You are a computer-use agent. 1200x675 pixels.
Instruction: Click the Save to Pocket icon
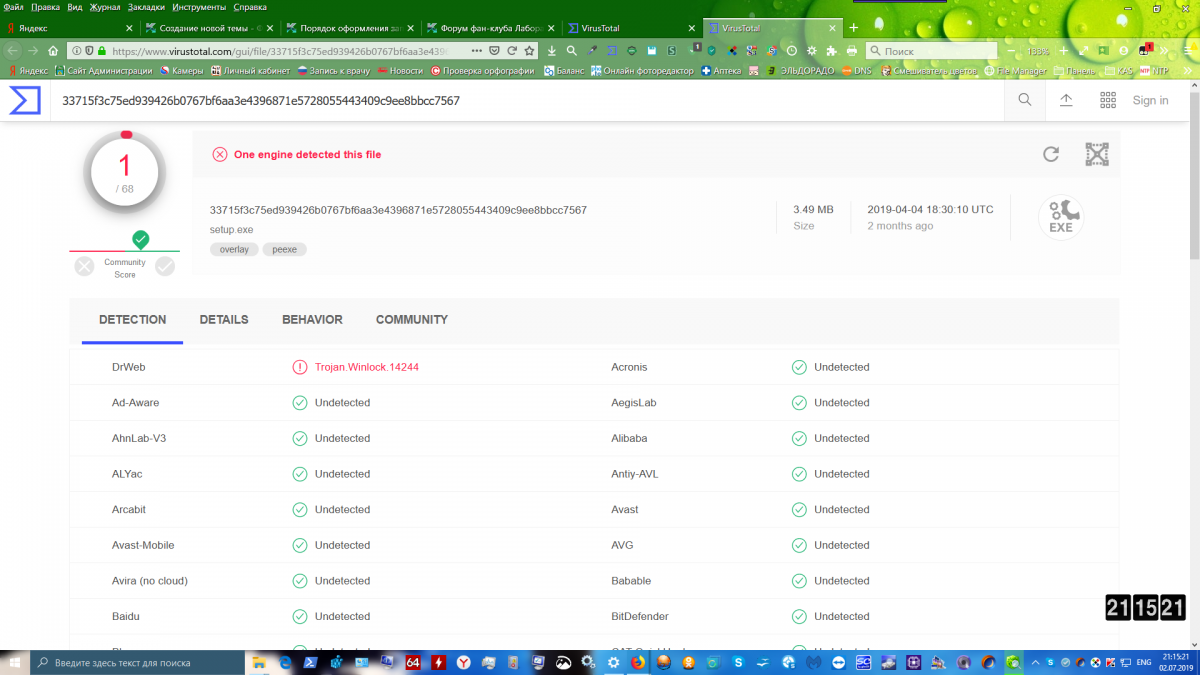(494, 50)
